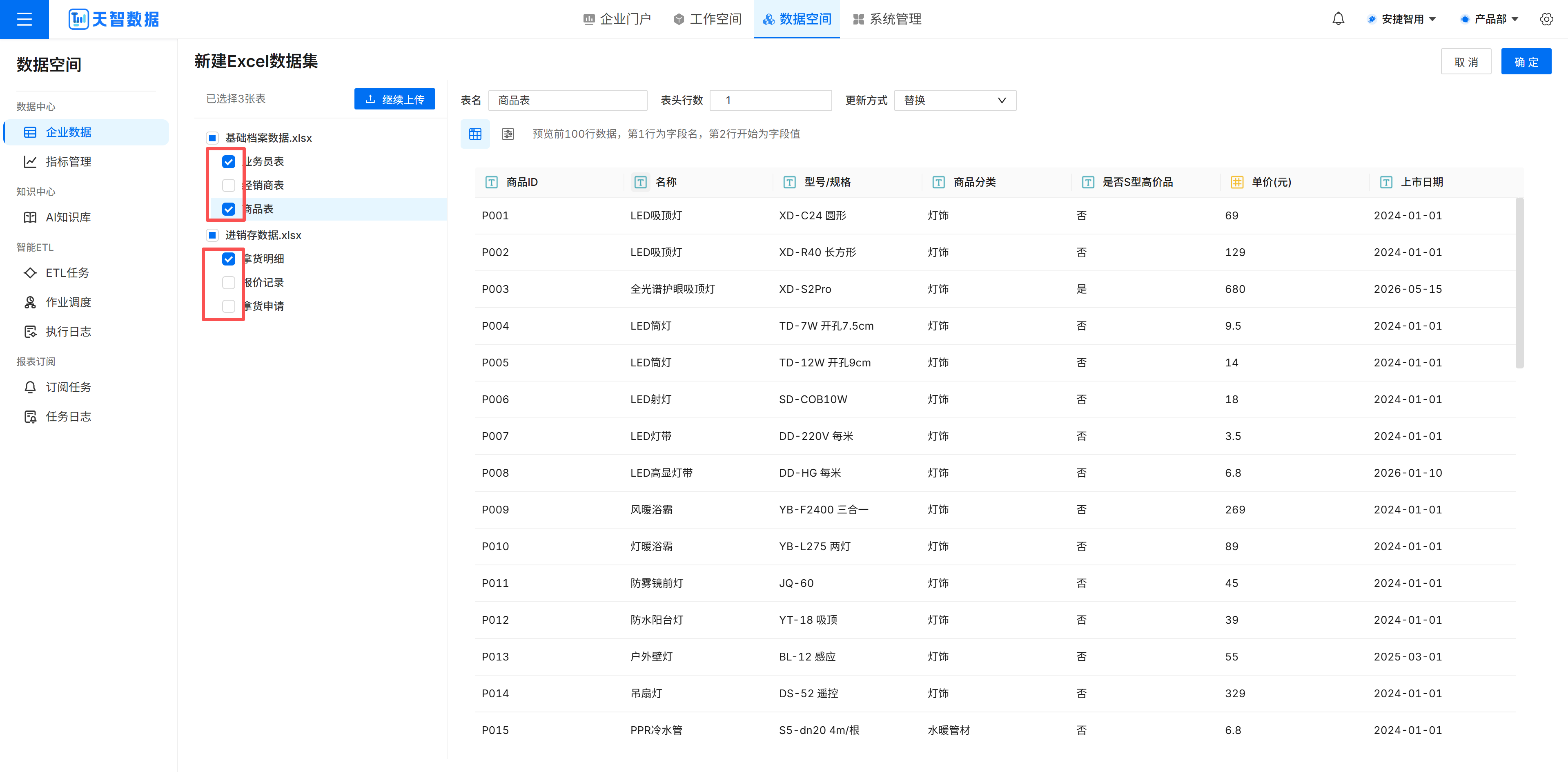Toggle the 进销存数据.xlsx file checkbox
This screenshot has width=1568, height=772.
point(212,235)
